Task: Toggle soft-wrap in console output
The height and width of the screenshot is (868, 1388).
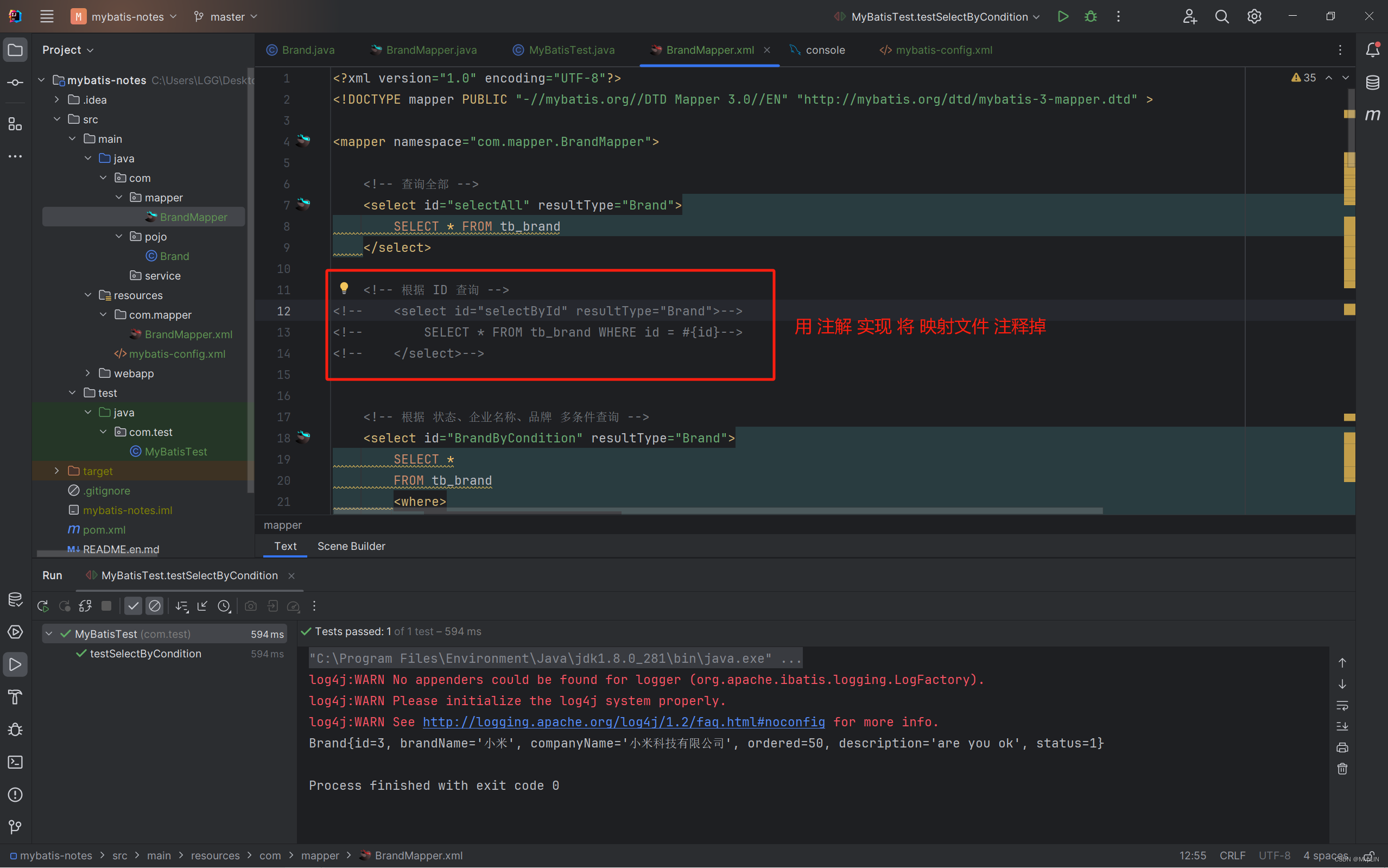Action: [1342, 705]
